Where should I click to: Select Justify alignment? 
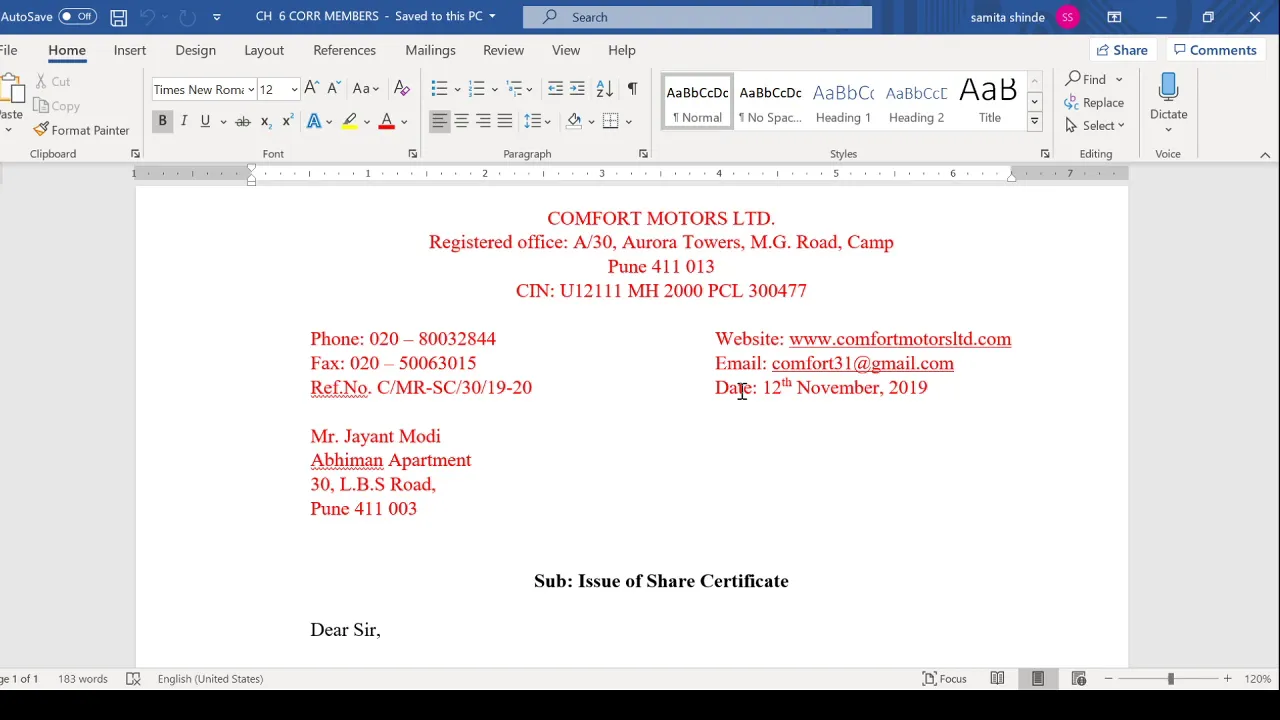(505, 121)
